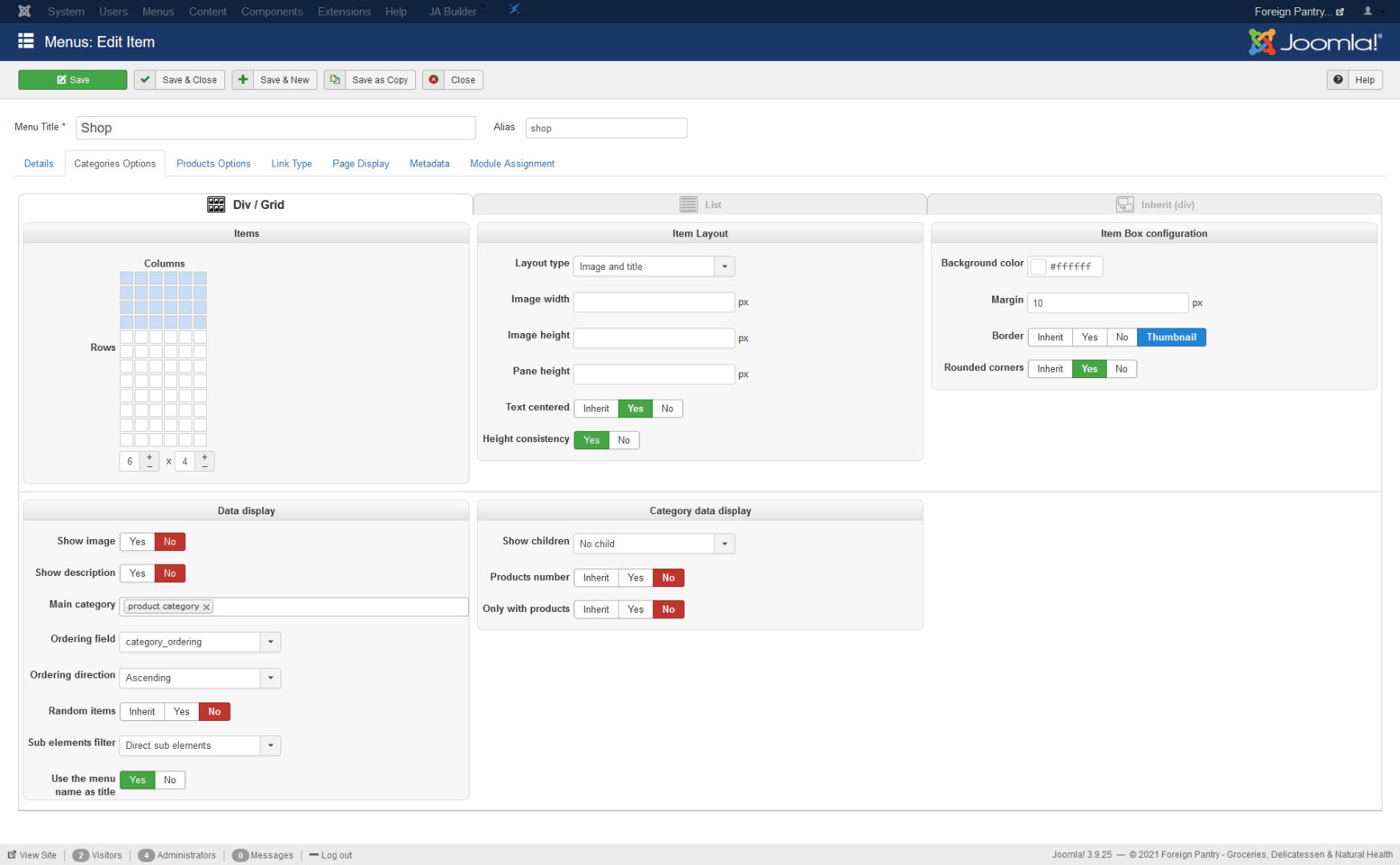Screen dimensions: 1400x865
Task: Click the Save & Close checkmark icon
Action: 145,80
